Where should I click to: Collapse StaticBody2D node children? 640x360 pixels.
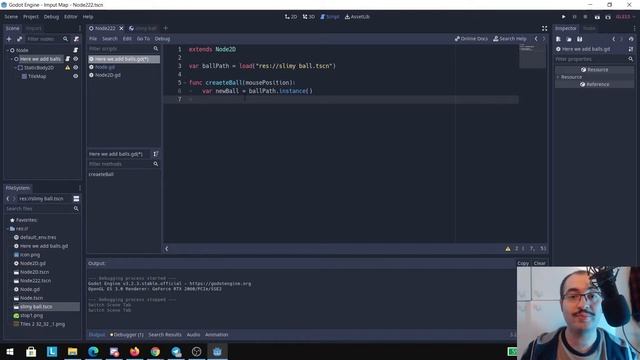click(x=16, y=67)
